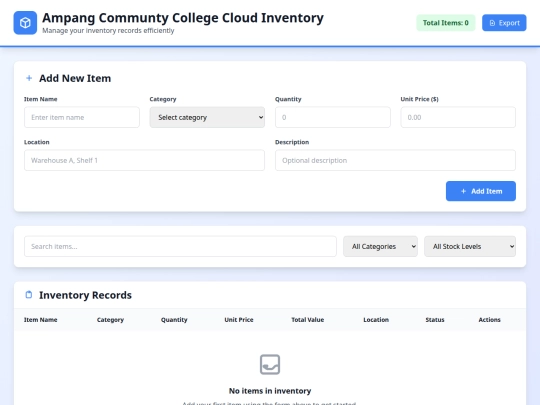Submit the form with Add Item
The width and height of the screenshot is (540, 405).
pyautogui.click(x=481, y=191)
